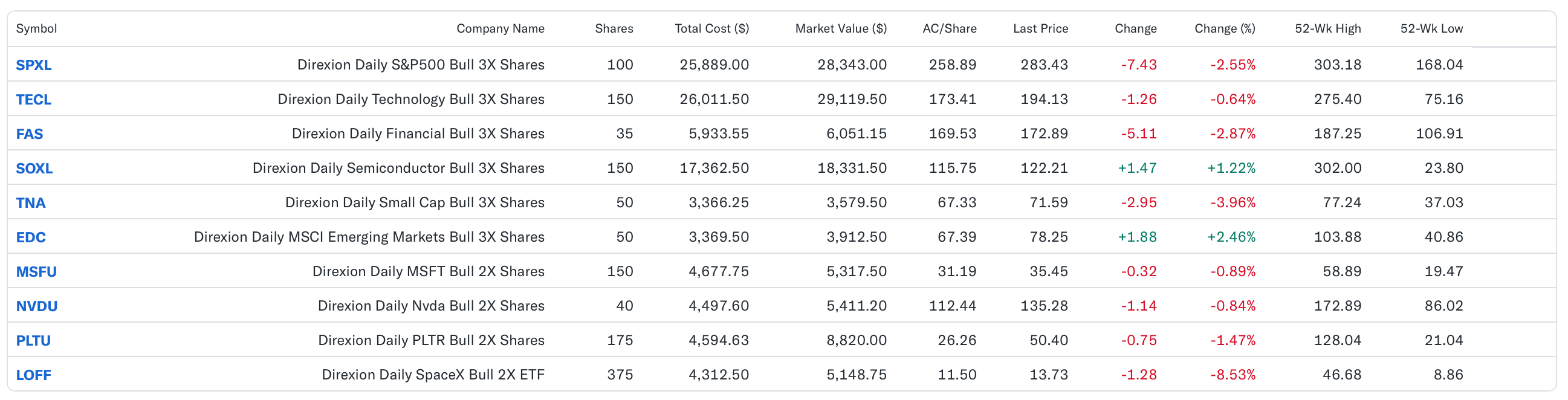
Task: Sort by the AC/Share column header
Action: (949, 28)
